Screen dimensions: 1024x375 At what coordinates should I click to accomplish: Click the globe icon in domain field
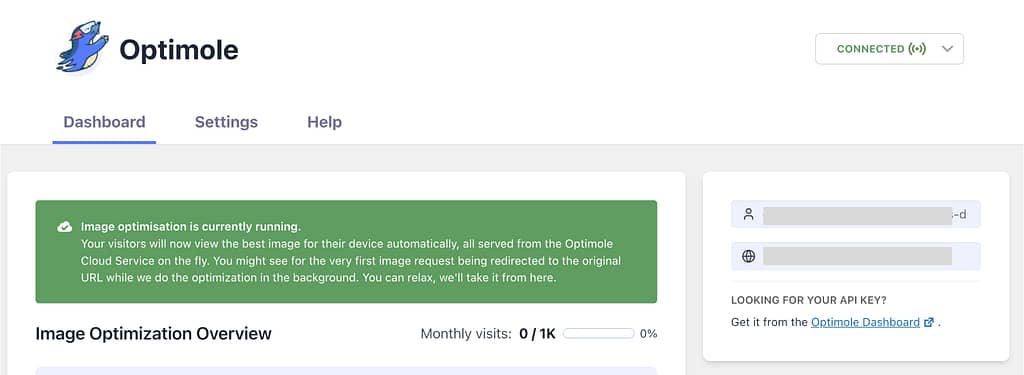click(x=748, y=256)
